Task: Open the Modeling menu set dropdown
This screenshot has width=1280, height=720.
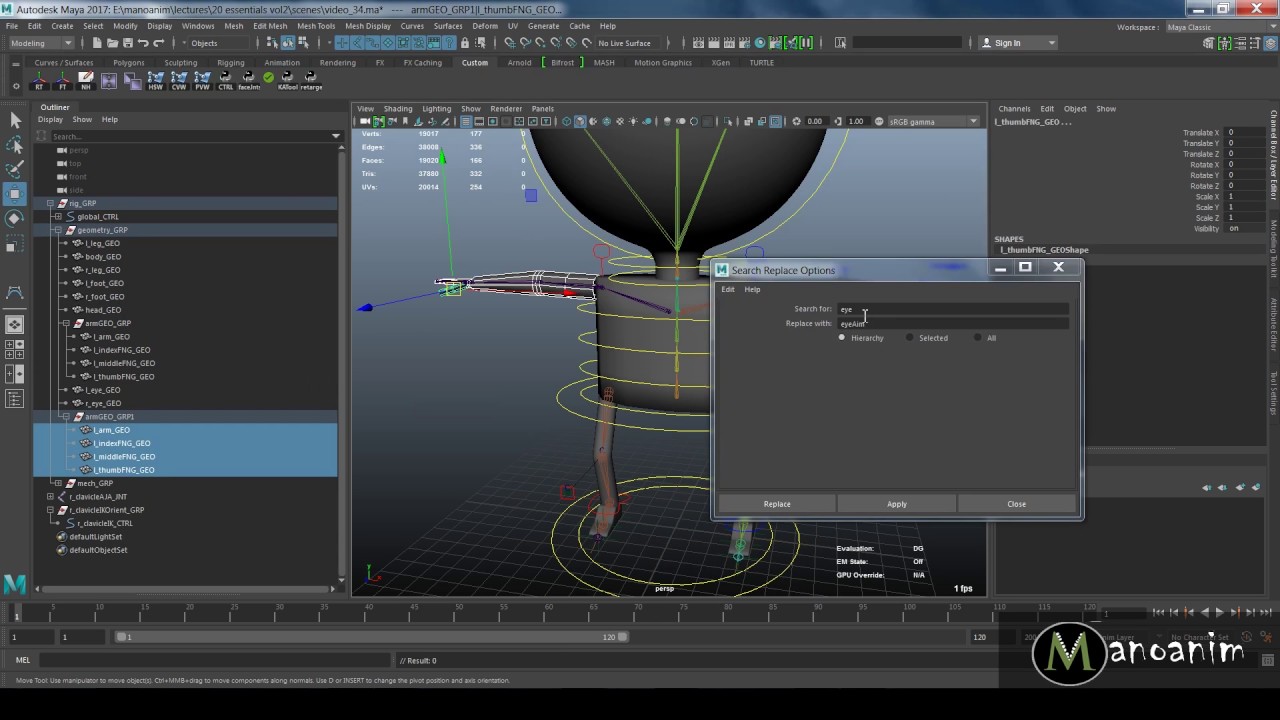Action: tap(41, 43)
